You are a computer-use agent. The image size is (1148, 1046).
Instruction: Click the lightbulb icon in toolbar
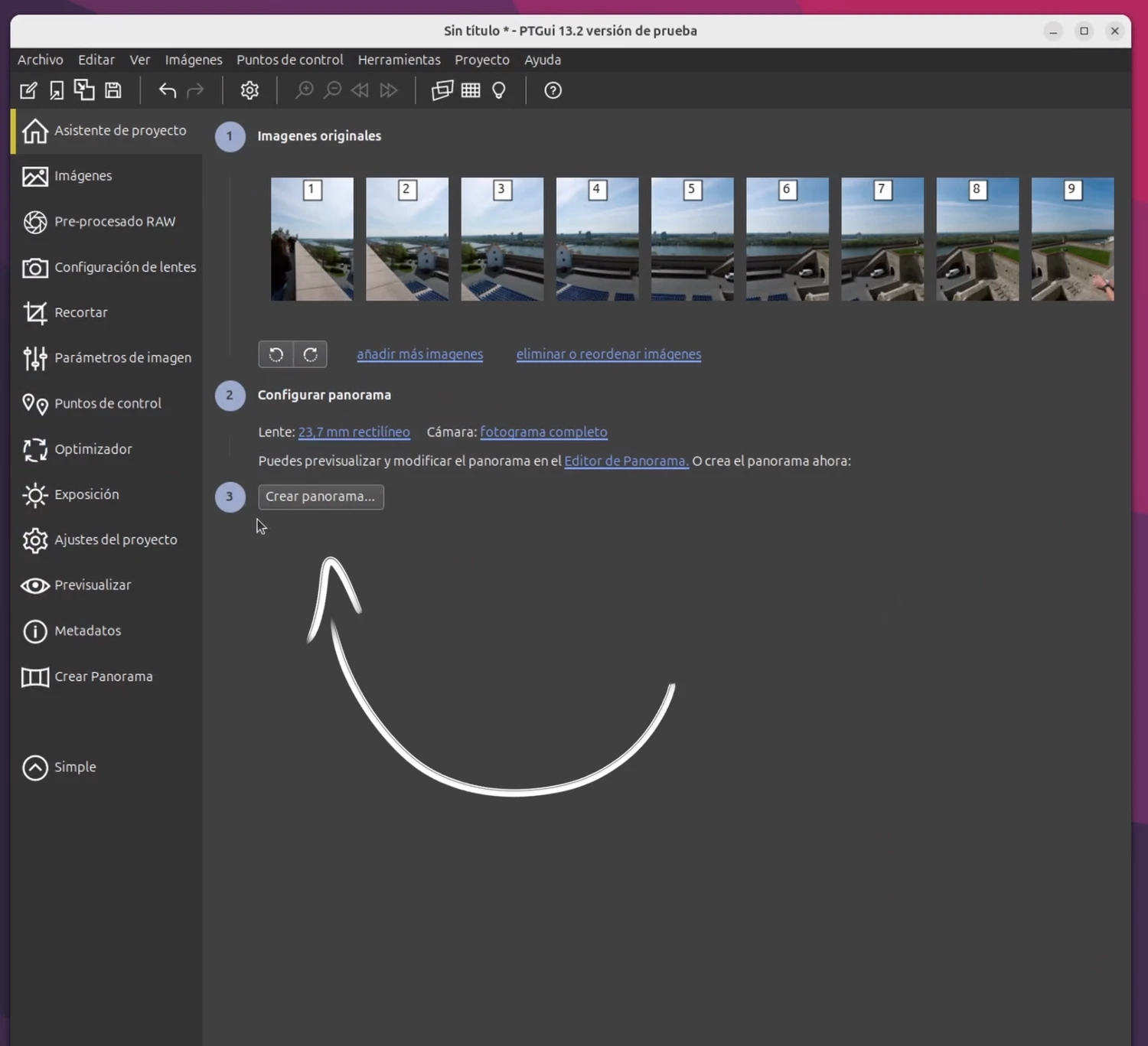click(499, 90)
